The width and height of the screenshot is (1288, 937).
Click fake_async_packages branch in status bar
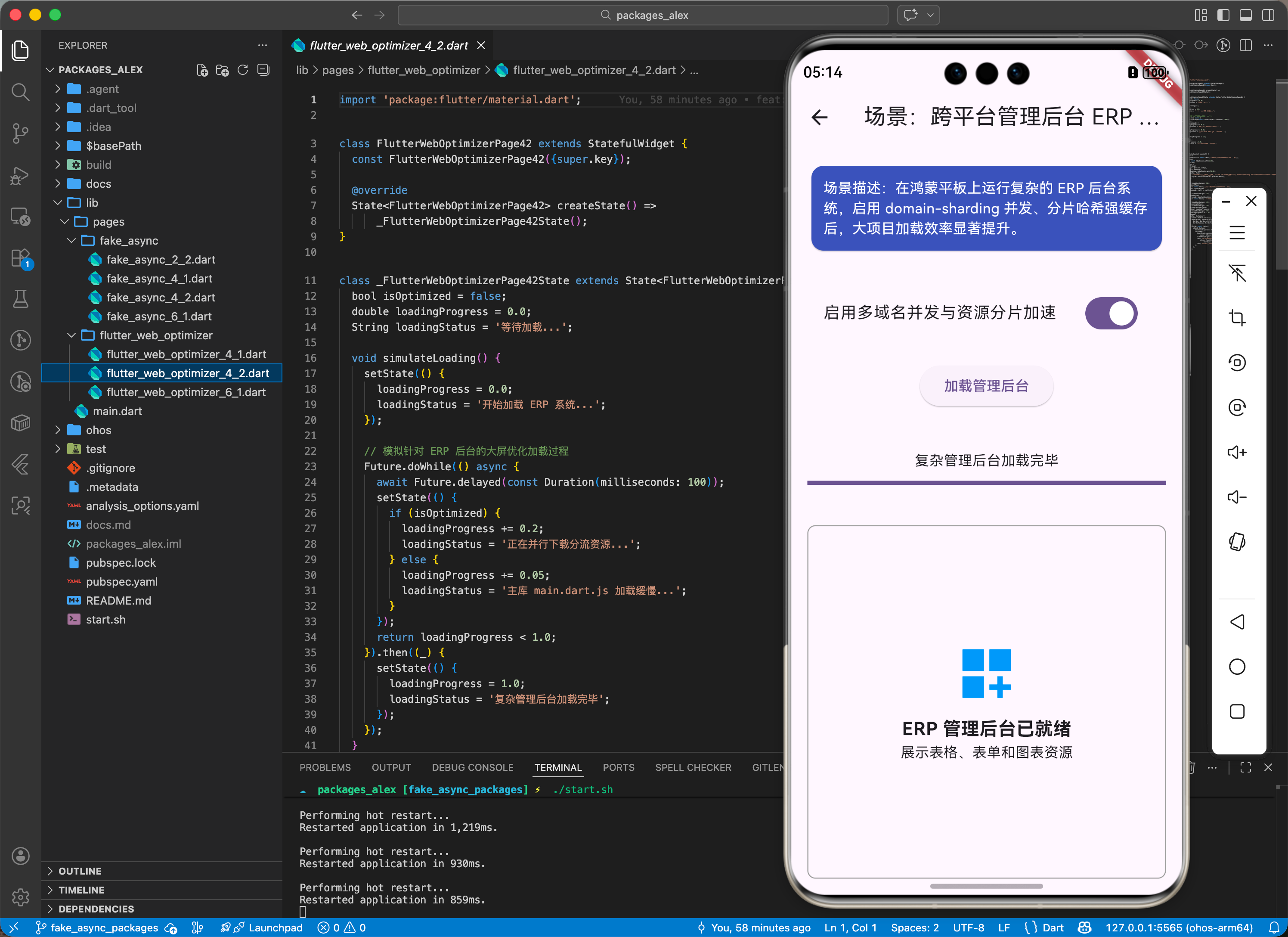pos(104,928)
